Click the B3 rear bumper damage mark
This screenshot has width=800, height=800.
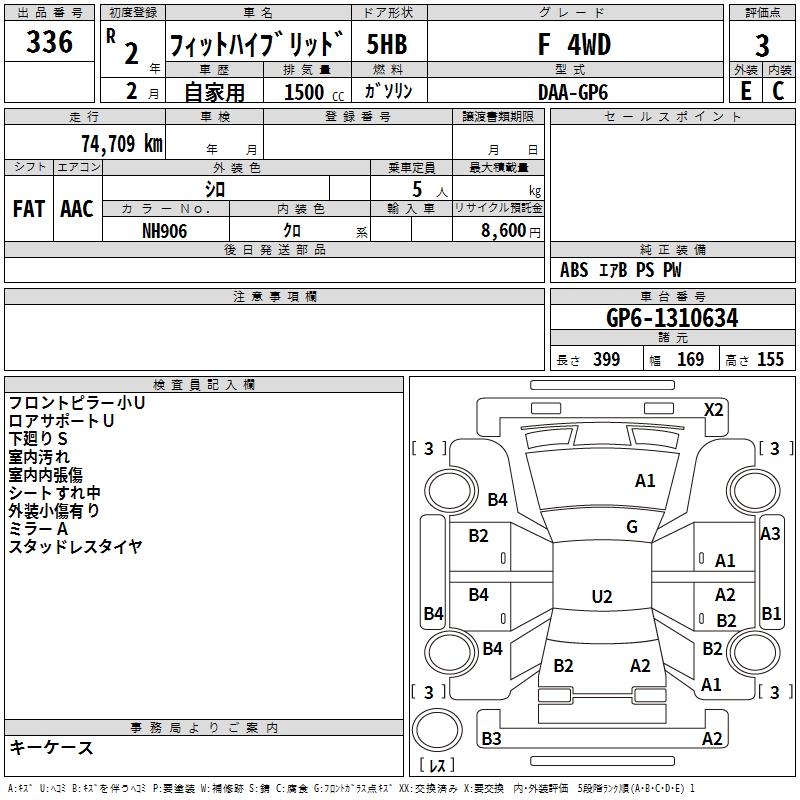pyautogui.click(x=491, y=738)
